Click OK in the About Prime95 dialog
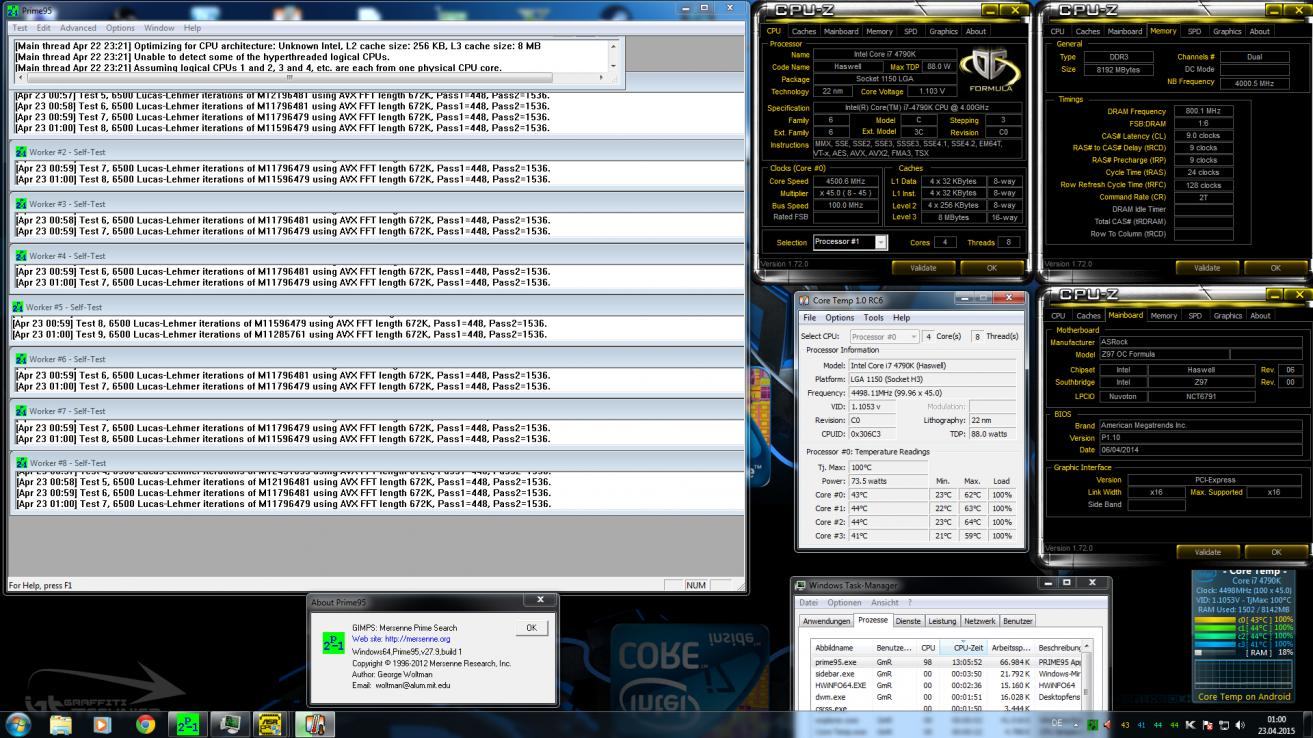This screenshot has width=1313, height=738. pyautogui.click(x=531, y=628)
